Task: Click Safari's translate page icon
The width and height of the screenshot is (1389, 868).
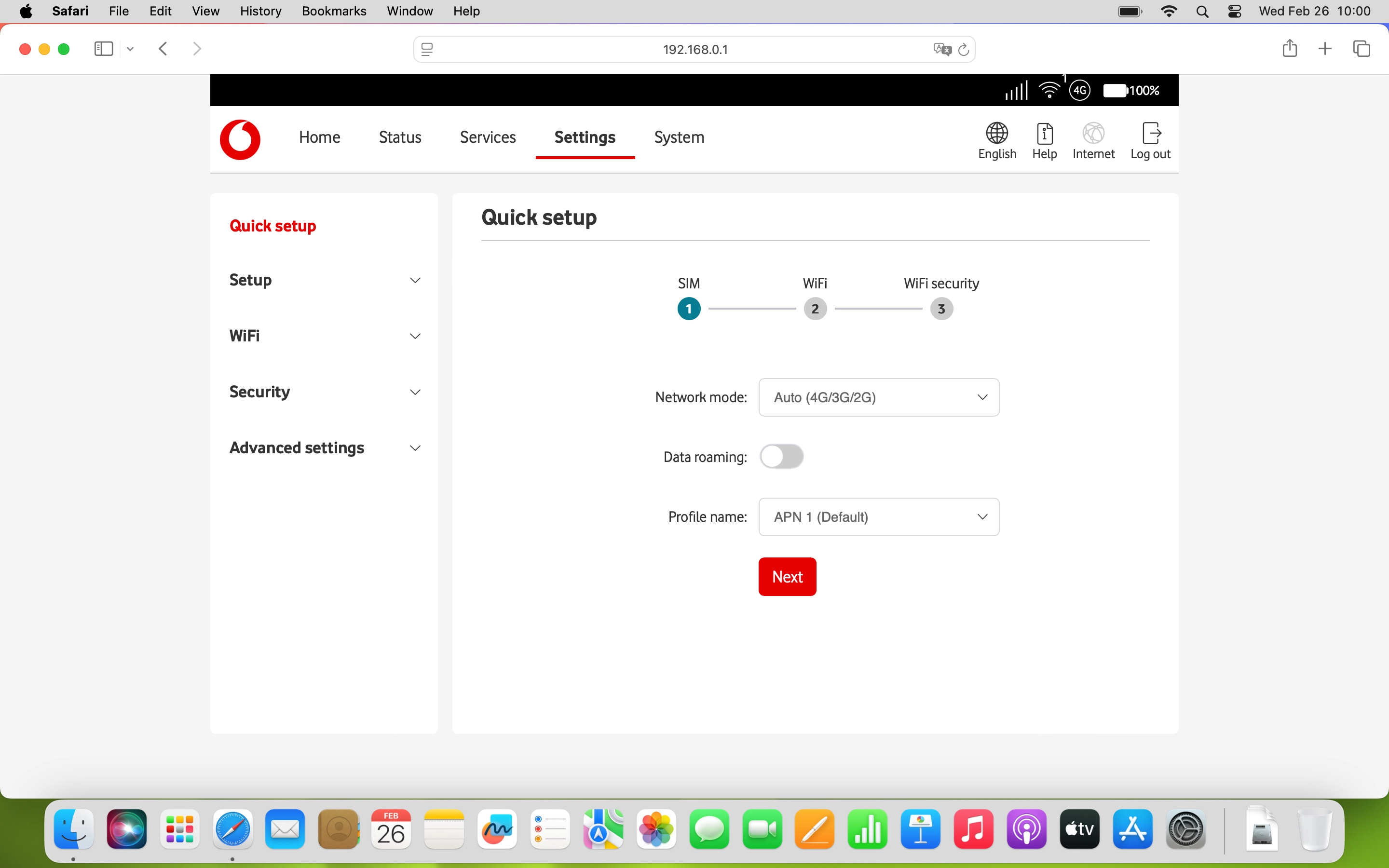Action: (x=941, y=49)
